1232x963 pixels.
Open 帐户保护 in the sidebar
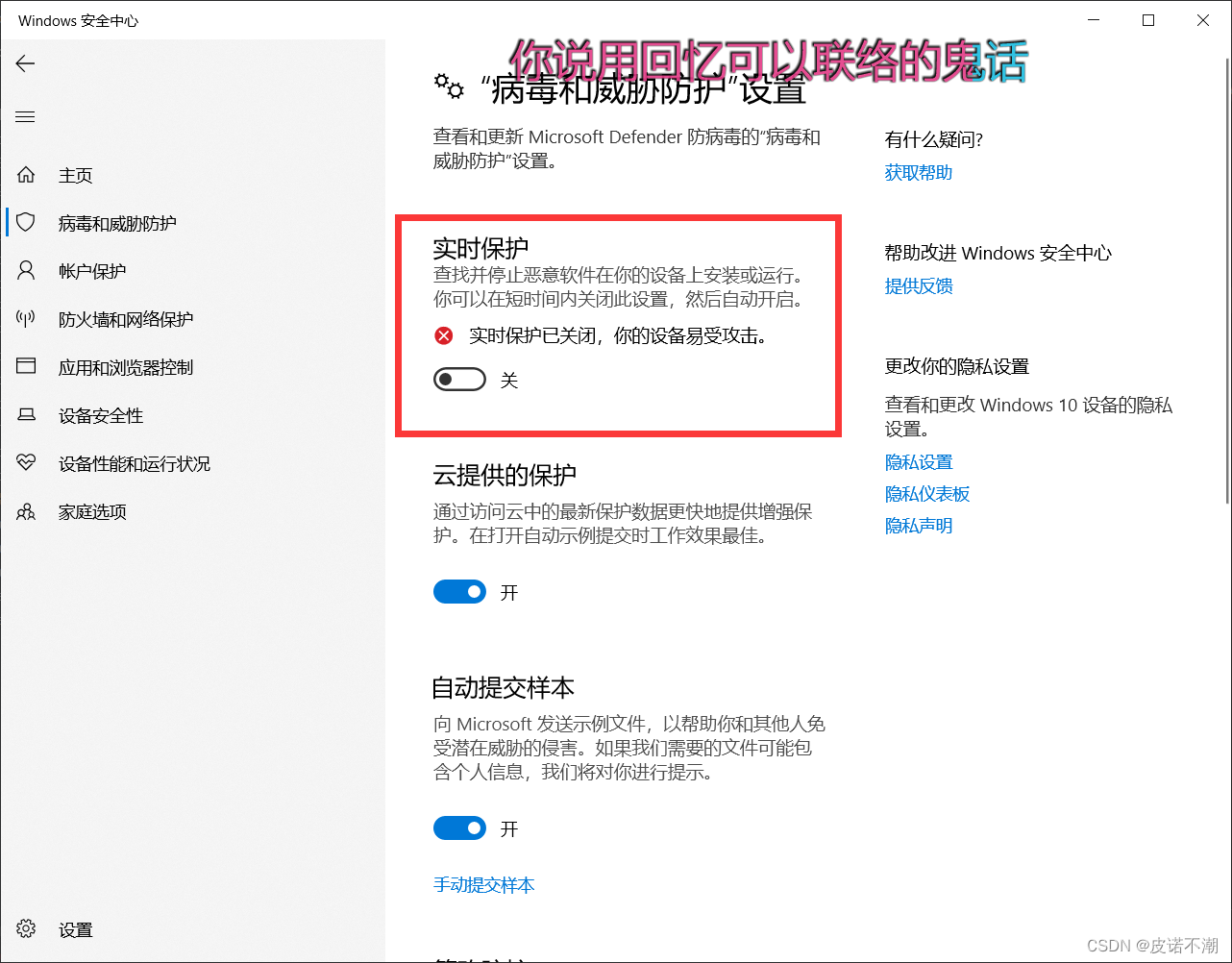(92, 271)
